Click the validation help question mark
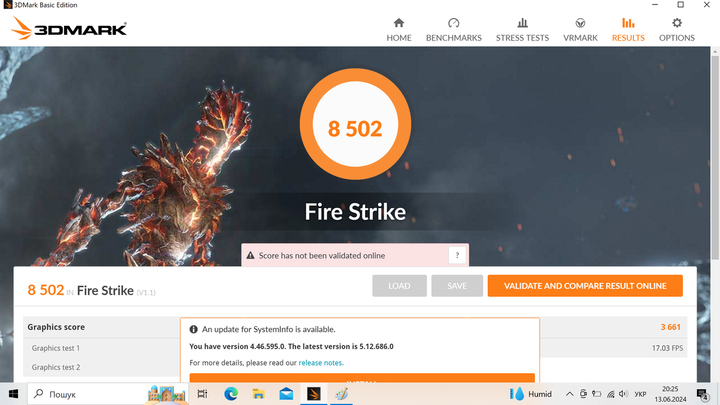The height and width of the screenshot is (405, 720). (x=457, y=255)
